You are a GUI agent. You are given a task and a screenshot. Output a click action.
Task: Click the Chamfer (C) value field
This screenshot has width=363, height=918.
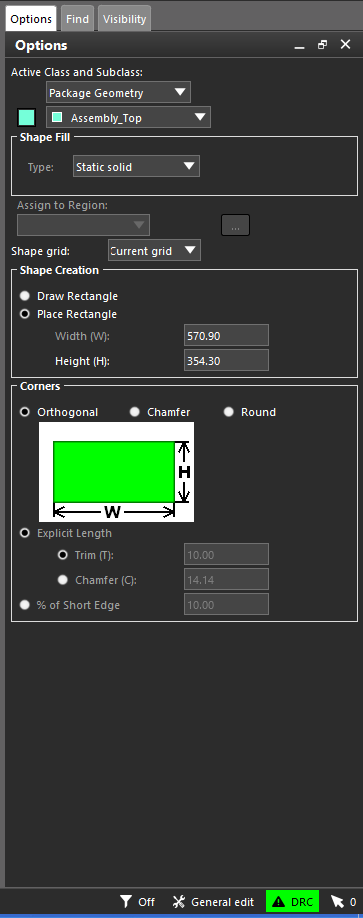[x=226, y=579]
